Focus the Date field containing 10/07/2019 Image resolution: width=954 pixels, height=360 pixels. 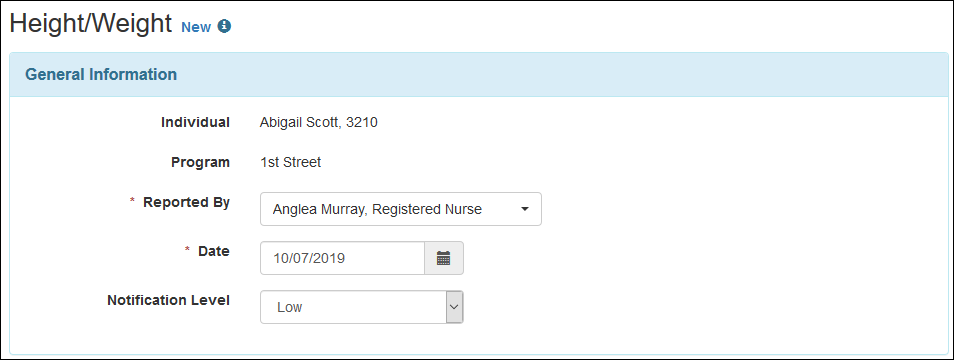pos(342,258)
